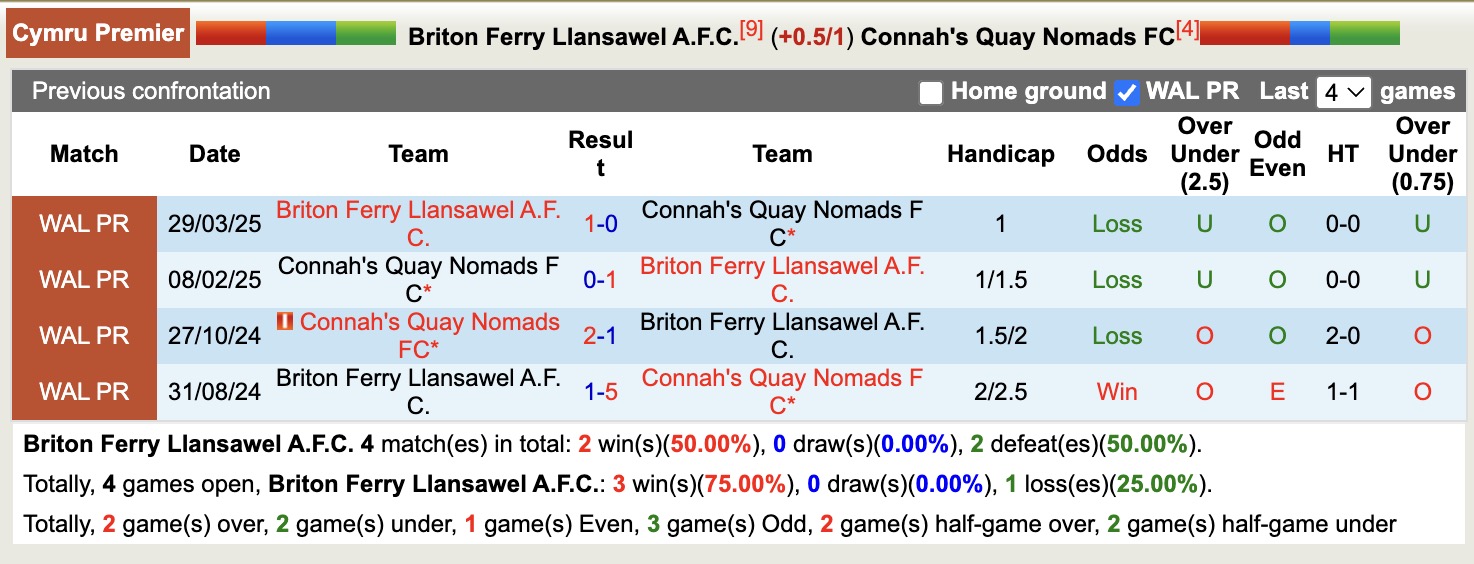Open Briton Ferry Llansawel A.F.C. in the page title
Viewport: 1474px width, 564px height.
[x=573, y=37]
